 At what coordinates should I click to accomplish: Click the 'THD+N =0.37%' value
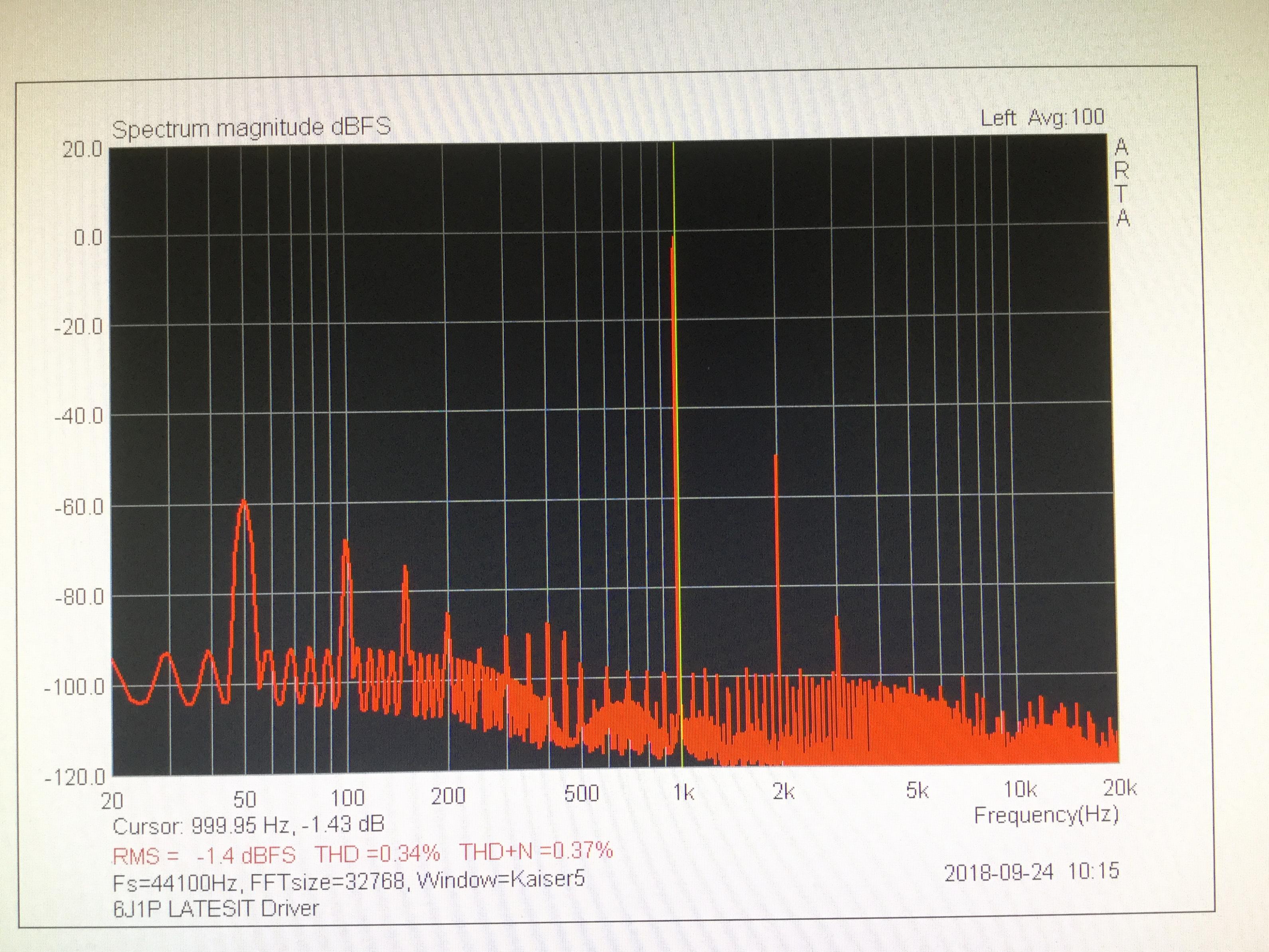[536, 851]
